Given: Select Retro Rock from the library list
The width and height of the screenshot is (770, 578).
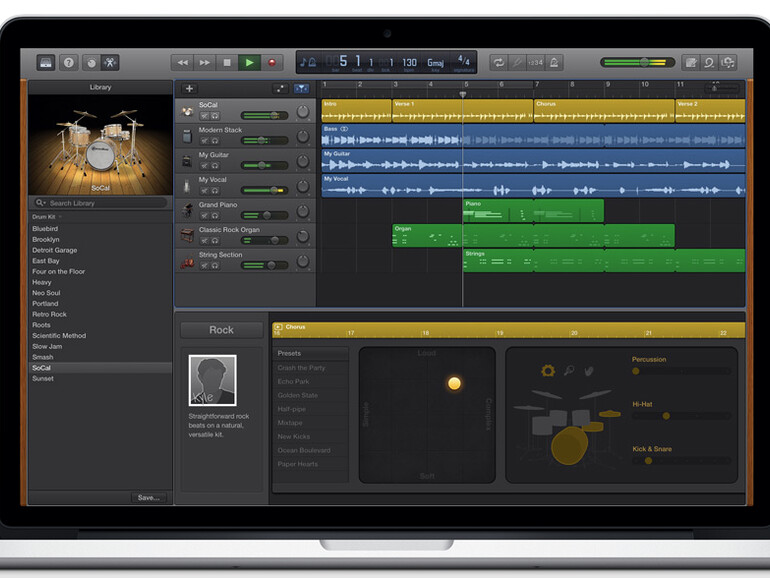Looking at the screenshot, I should [49, 314].
